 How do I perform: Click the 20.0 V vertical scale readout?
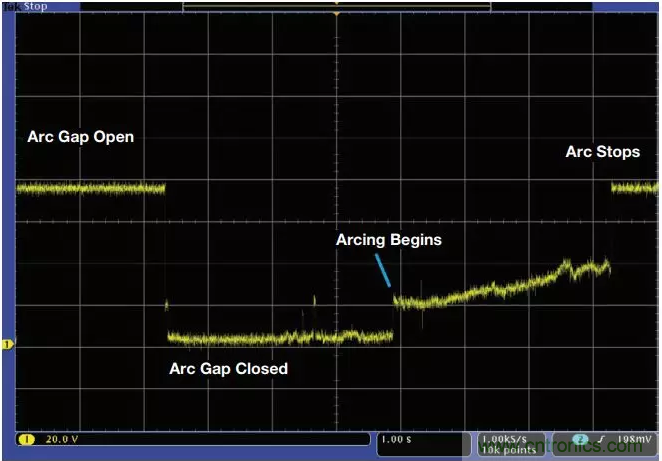62,440
